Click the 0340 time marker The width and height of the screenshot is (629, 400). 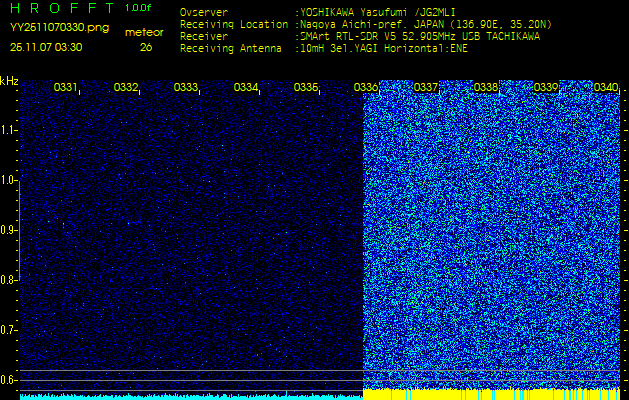coord(605,87)
